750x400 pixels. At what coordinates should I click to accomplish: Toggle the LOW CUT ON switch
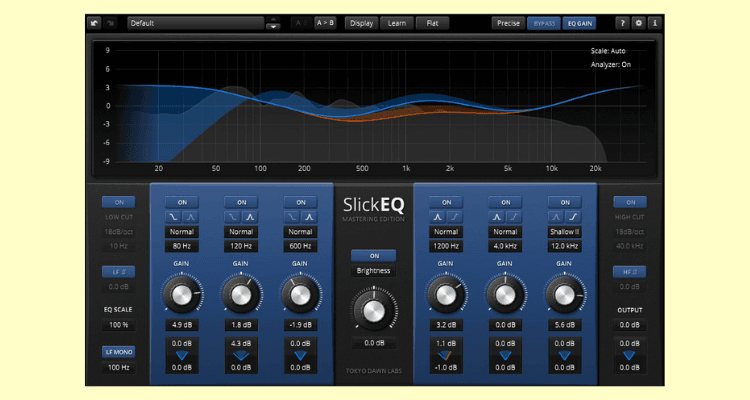point(119,202)
